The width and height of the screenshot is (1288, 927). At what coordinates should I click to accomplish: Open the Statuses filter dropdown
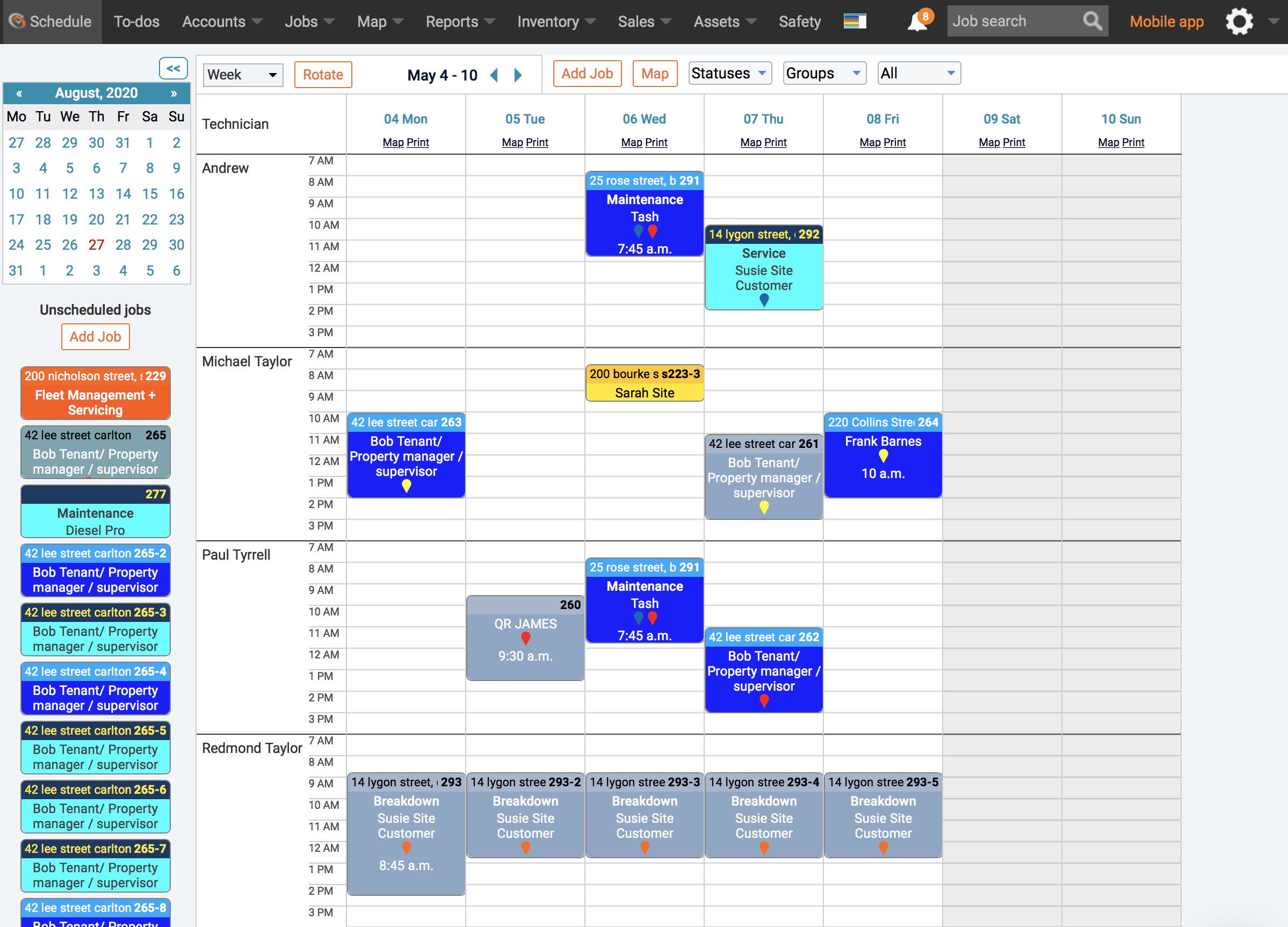[730, 73]
